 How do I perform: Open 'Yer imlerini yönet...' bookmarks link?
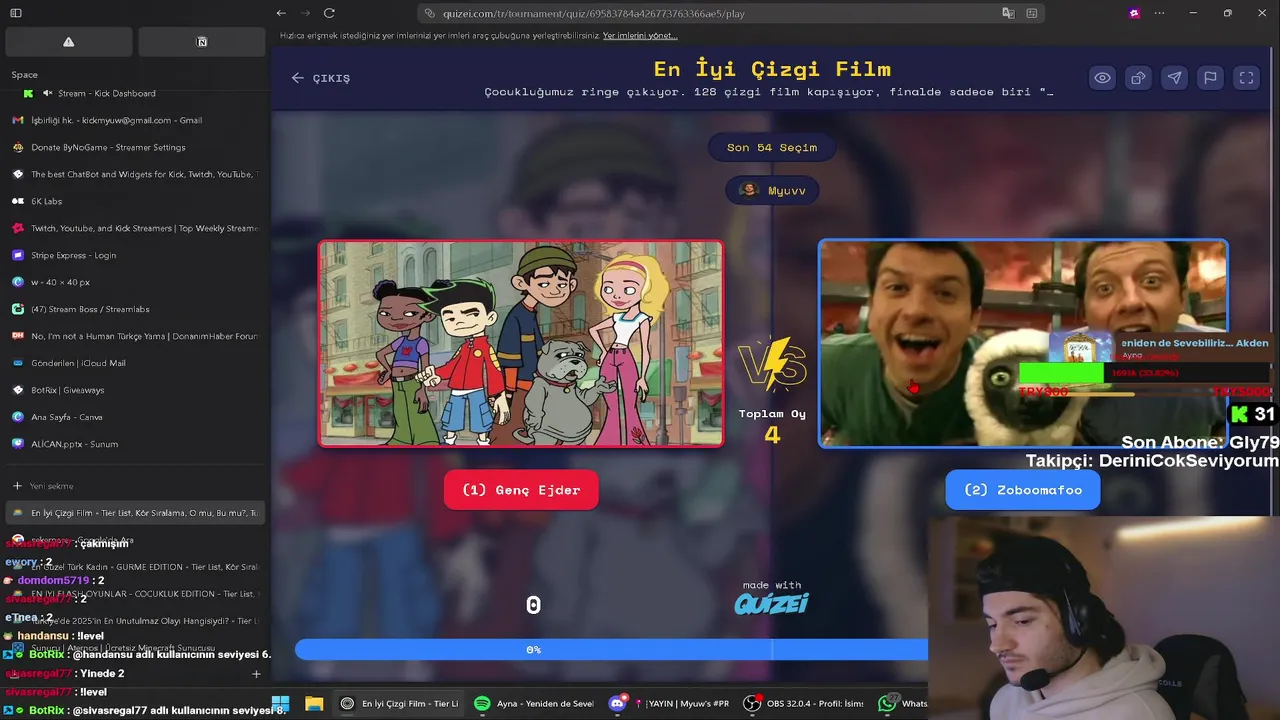[640, 36]
